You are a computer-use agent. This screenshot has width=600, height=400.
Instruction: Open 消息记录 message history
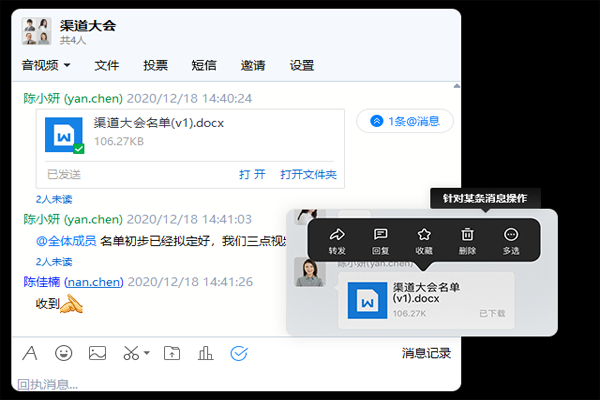point(426,353)
